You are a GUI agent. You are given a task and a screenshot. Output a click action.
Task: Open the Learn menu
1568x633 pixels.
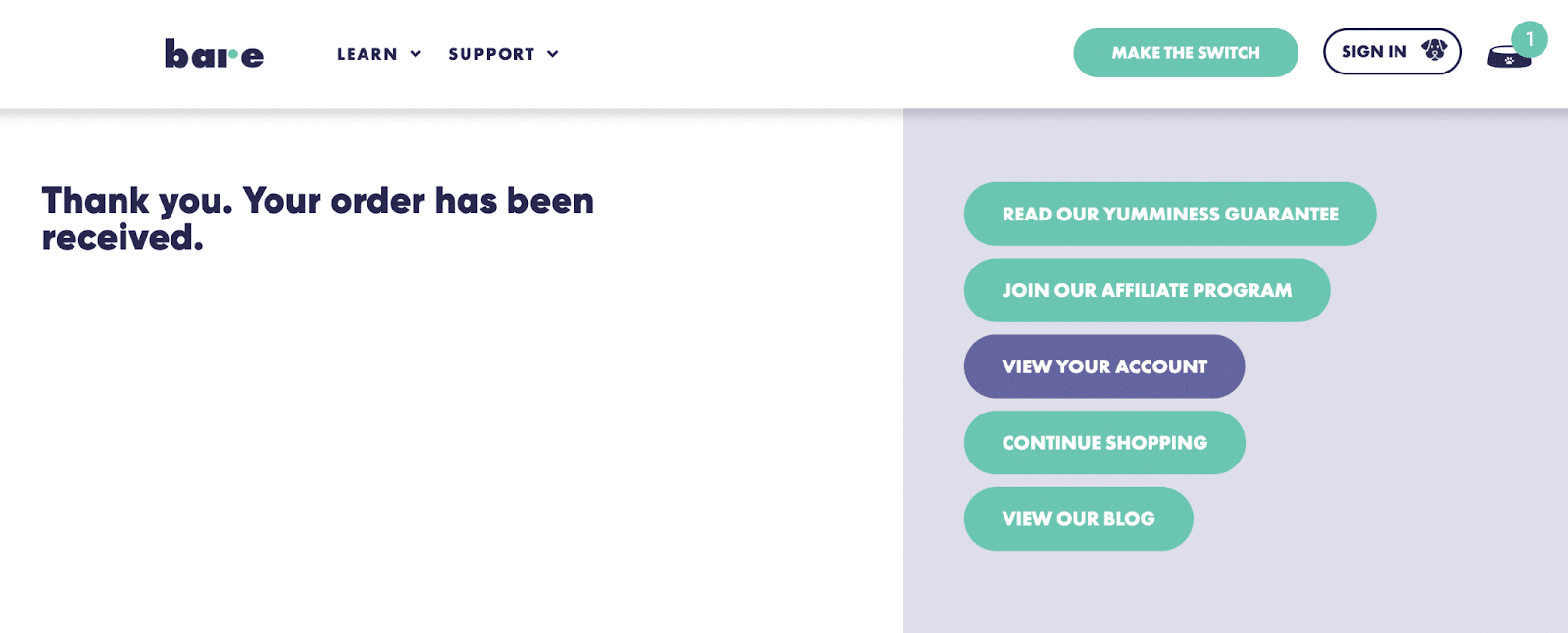[367, 54]
